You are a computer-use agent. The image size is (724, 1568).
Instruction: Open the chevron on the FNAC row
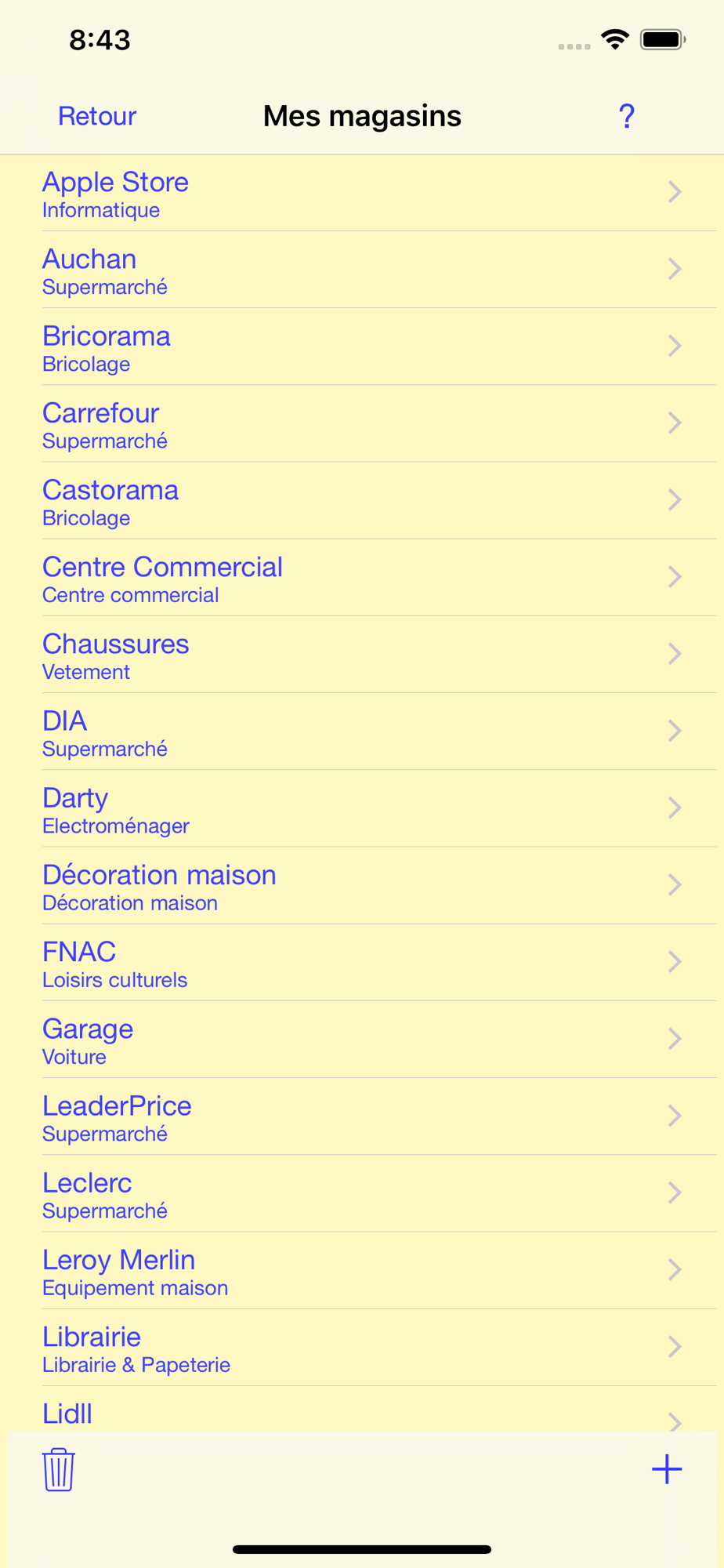point(675,962)
